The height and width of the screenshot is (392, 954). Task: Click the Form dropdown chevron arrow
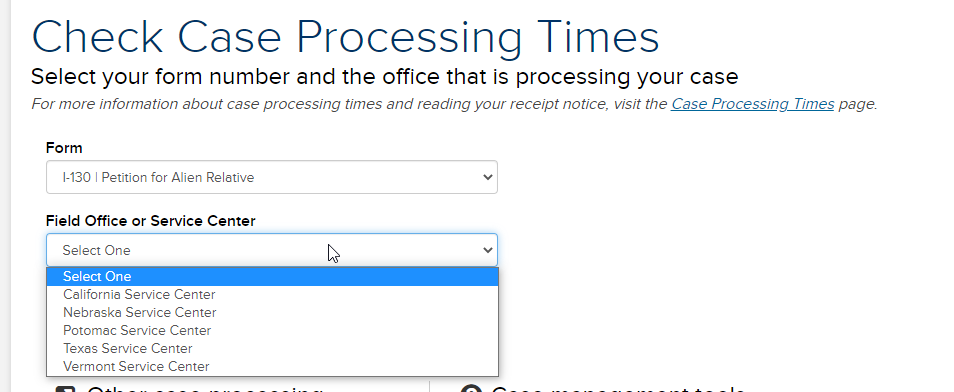(x=487, y=177)
